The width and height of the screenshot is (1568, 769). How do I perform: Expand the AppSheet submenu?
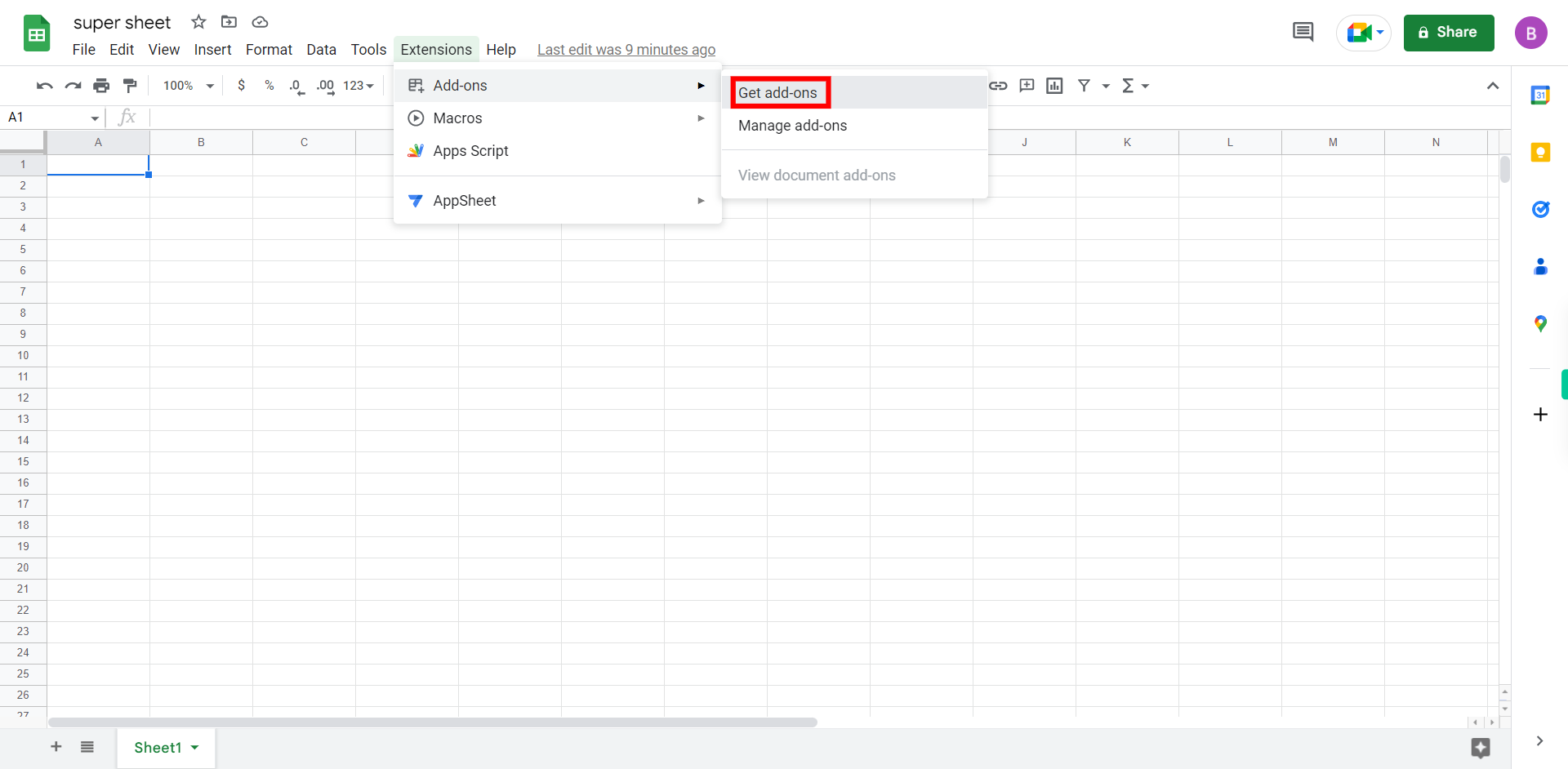point(558,201)
